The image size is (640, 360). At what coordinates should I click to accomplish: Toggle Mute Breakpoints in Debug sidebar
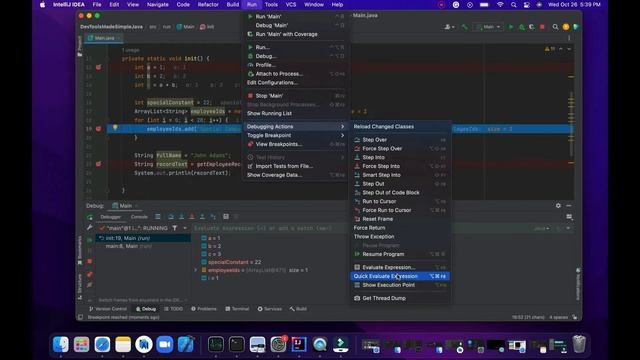click(90, 284)
